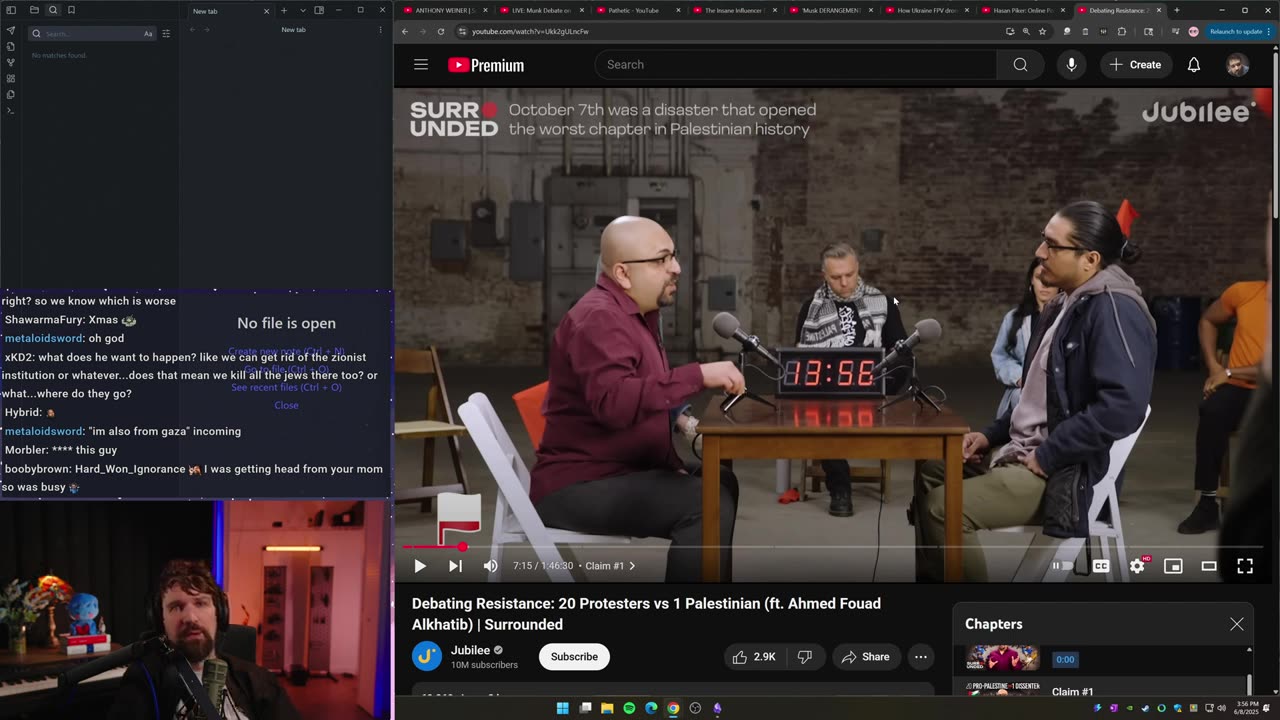Switch to the 'LIVE: Munk Debate' browser tab
1280x720 pixels.
(x=541, y=10)
